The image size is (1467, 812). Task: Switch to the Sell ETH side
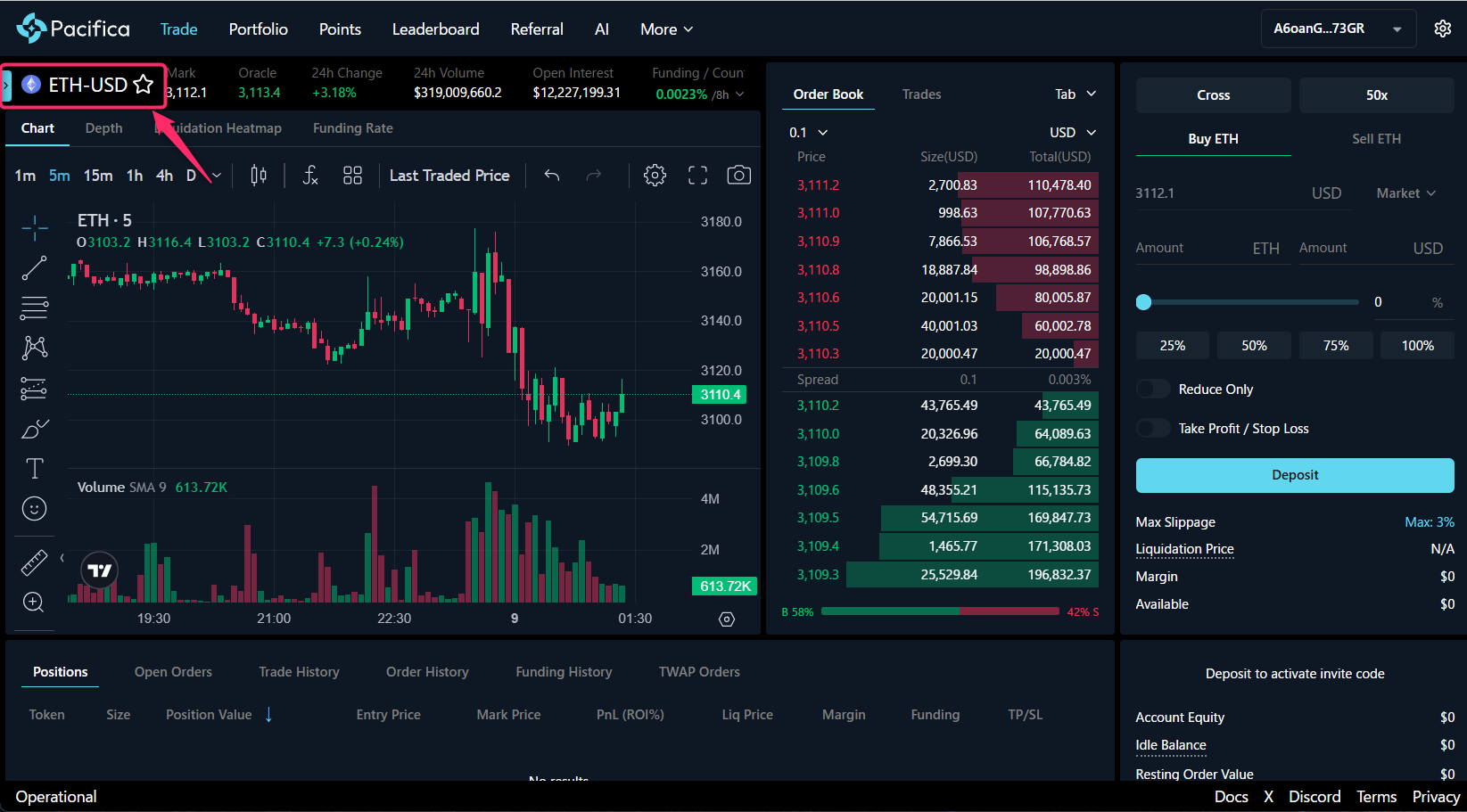click(1375, 139)
